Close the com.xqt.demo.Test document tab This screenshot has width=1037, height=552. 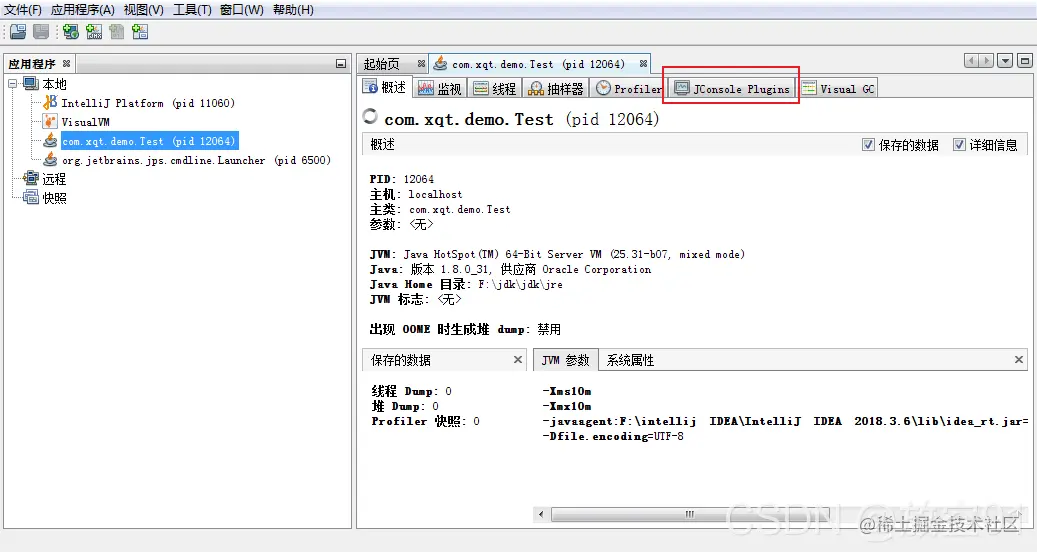pos(643,63)
